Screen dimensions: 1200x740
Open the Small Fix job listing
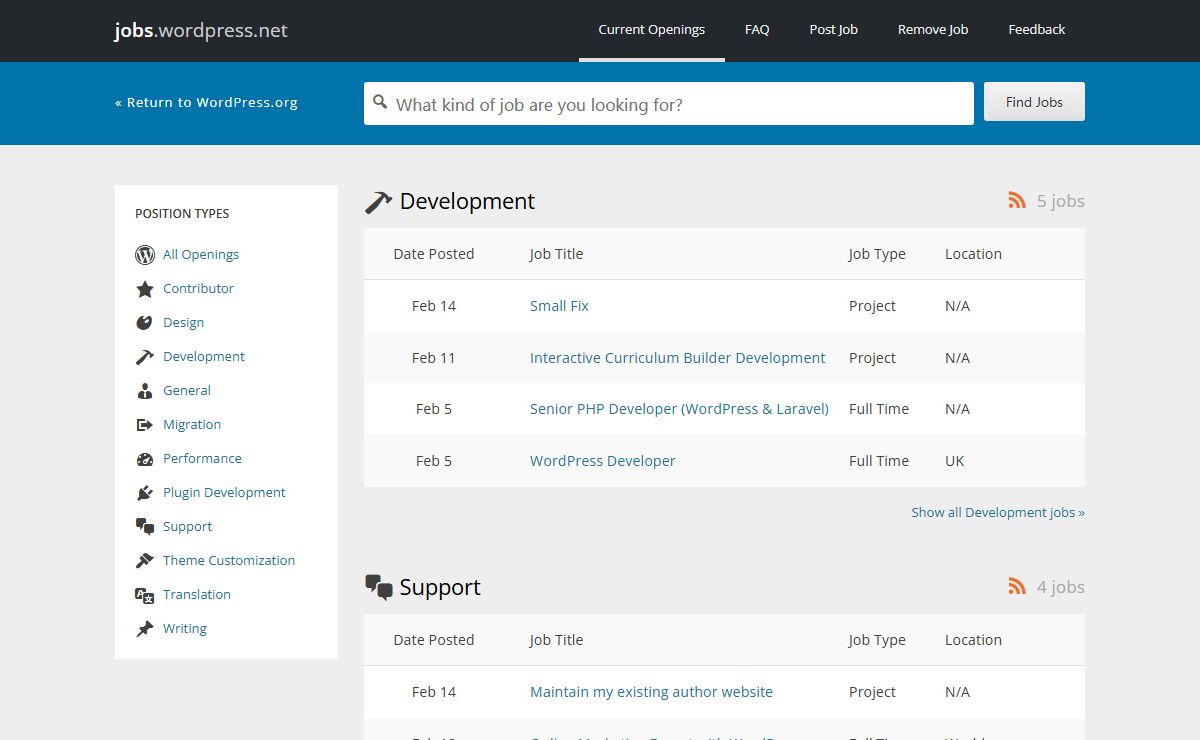coord(559,306)
